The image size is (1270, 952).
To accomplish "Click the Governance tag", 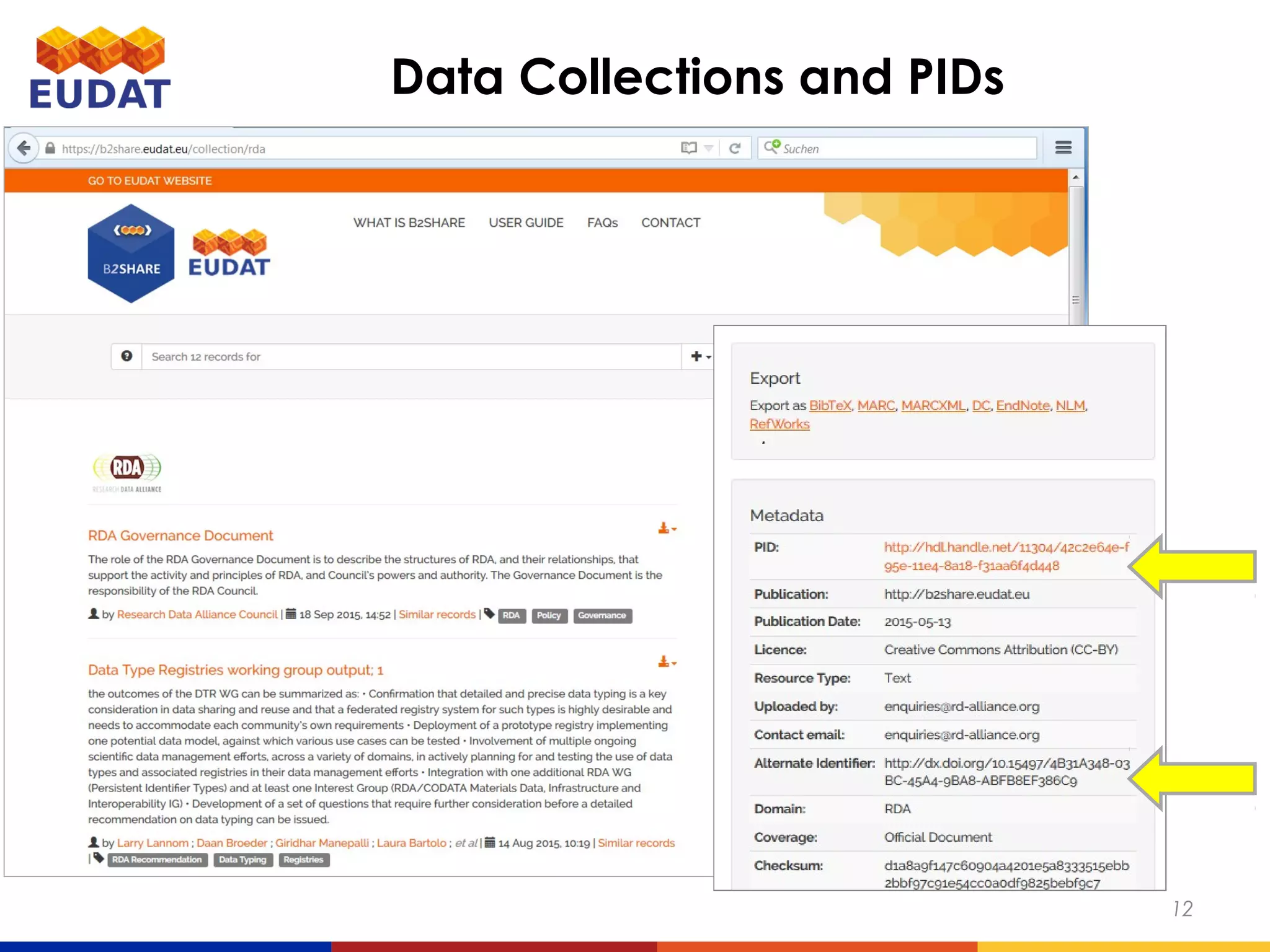I will tap(602, 615).
